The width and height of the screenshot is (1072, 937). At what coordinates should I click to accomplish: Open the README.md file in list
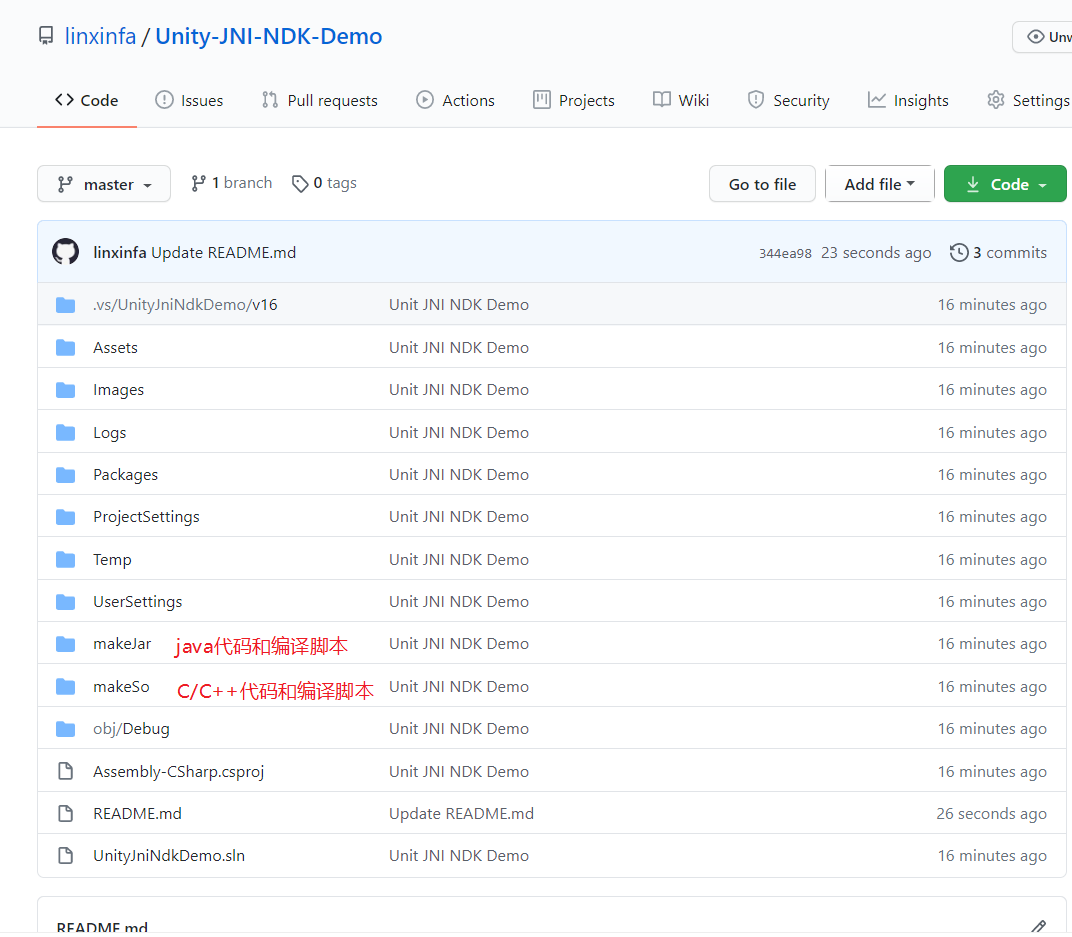pyautogui.click(x=137, y=813)
